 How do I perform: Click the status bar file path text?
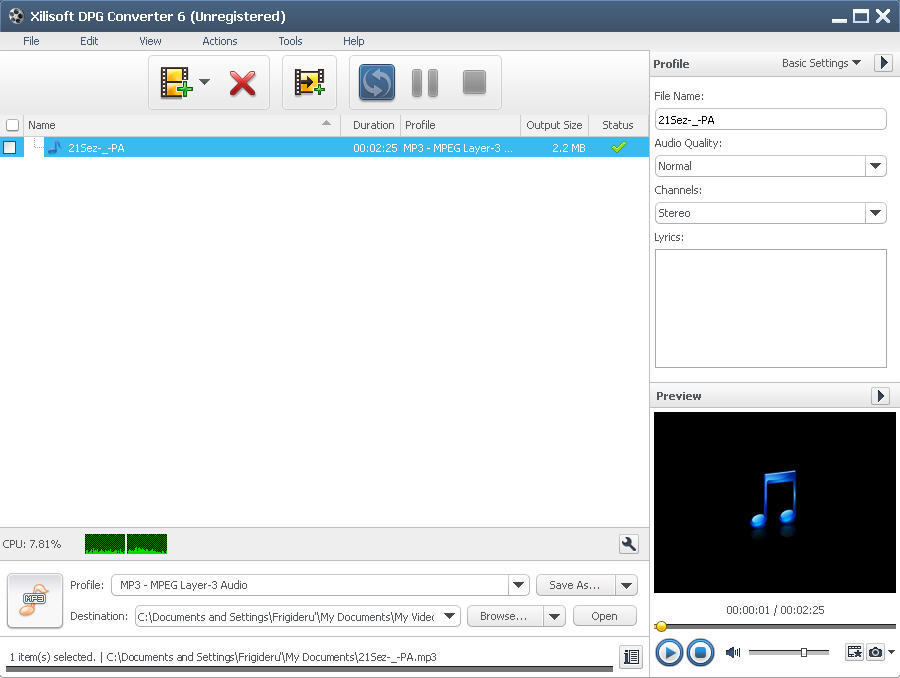(x=271, y=657)
